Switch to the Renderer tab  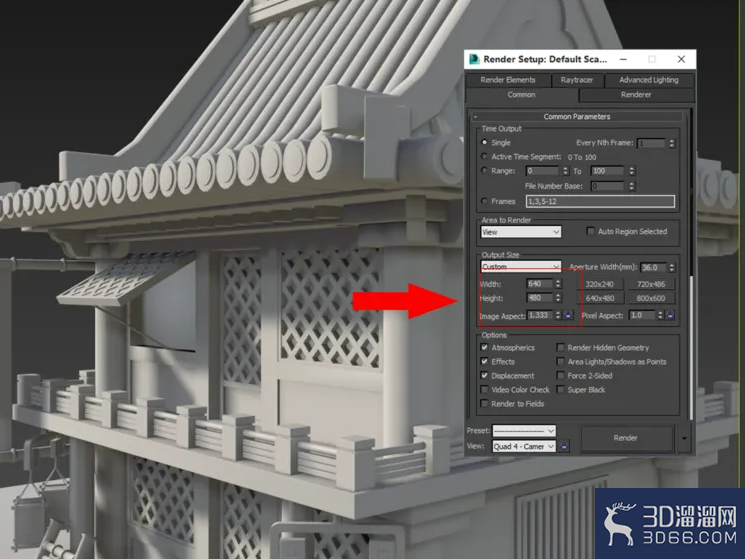click(636, 95)
